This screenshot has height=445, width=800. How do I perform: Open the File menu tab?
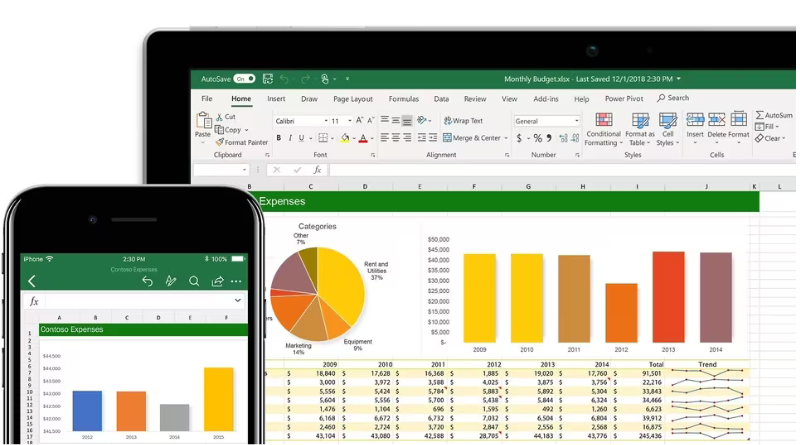[x=207, y=98]
